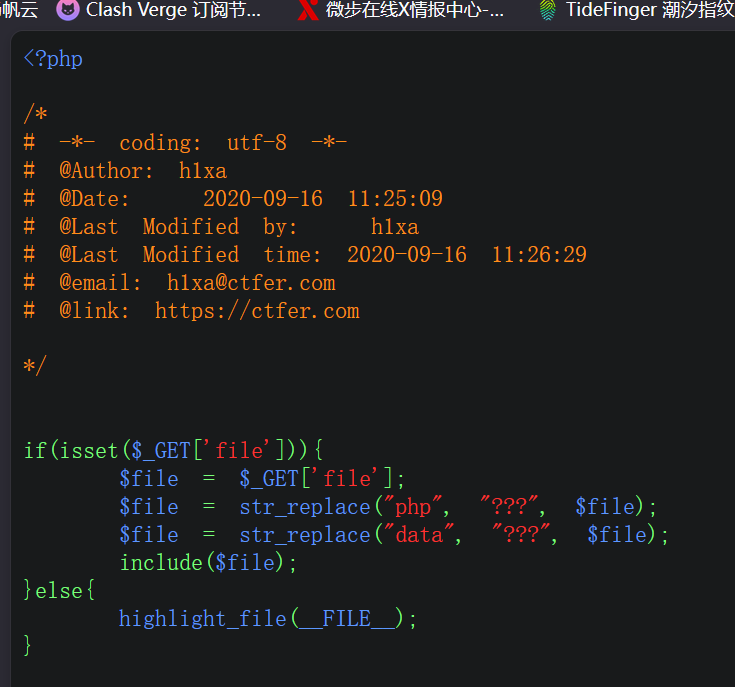
Task: Click the comment opening /* marker
Action: coord(36,114)
